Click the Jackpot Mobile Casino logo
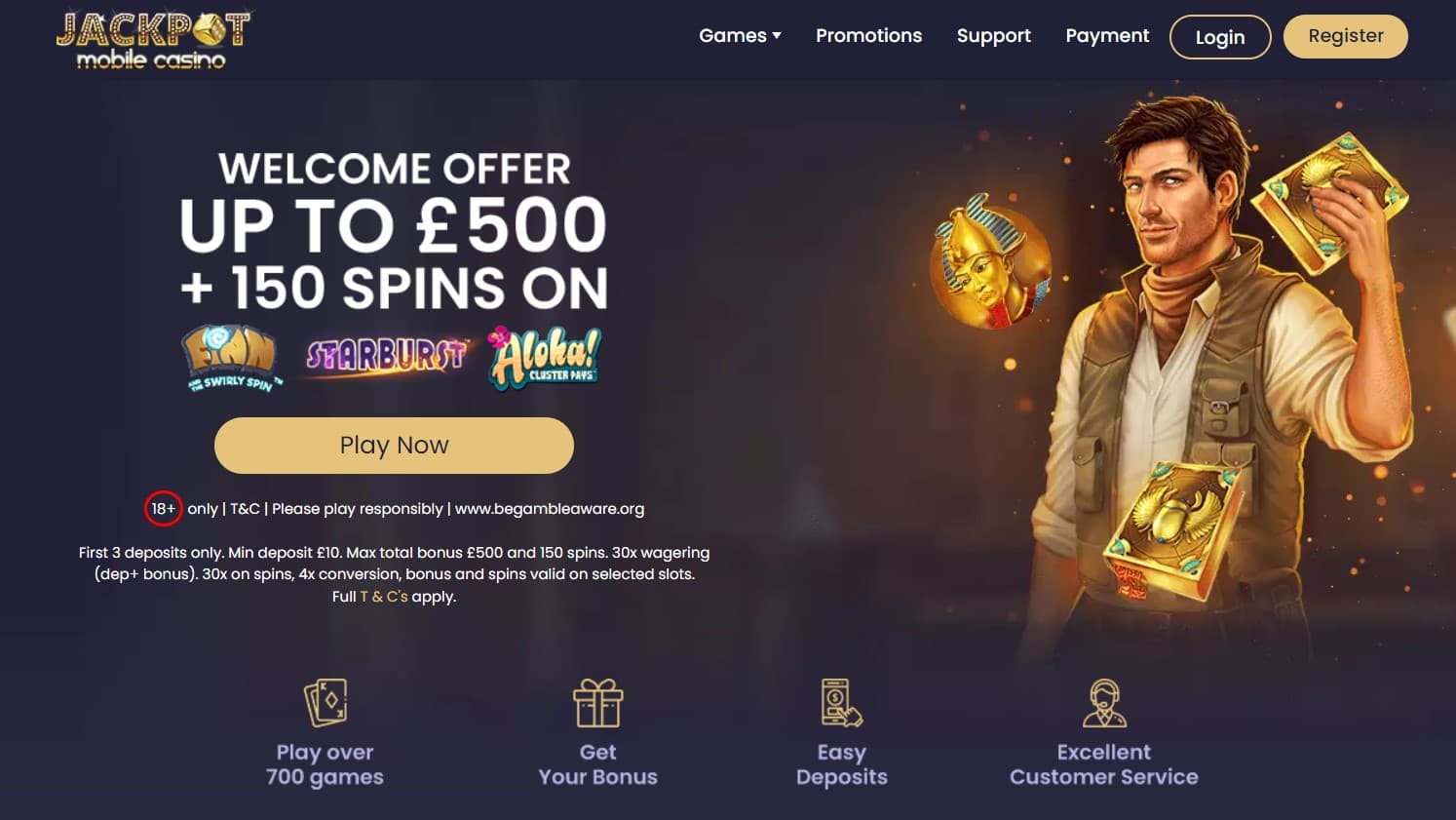 click(153, 40)
